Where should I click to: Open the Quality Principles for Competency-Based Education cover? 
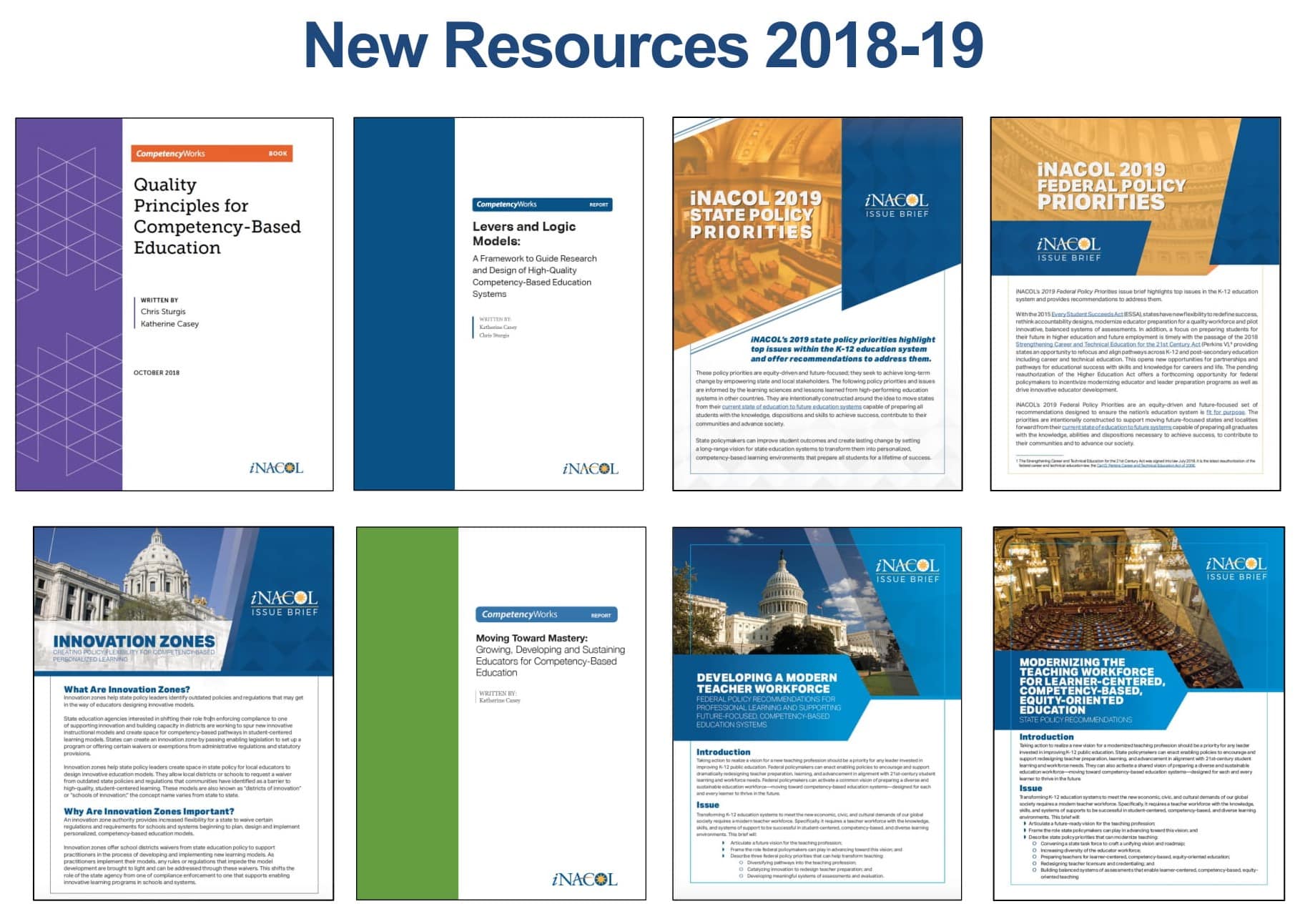click(174, 304)
